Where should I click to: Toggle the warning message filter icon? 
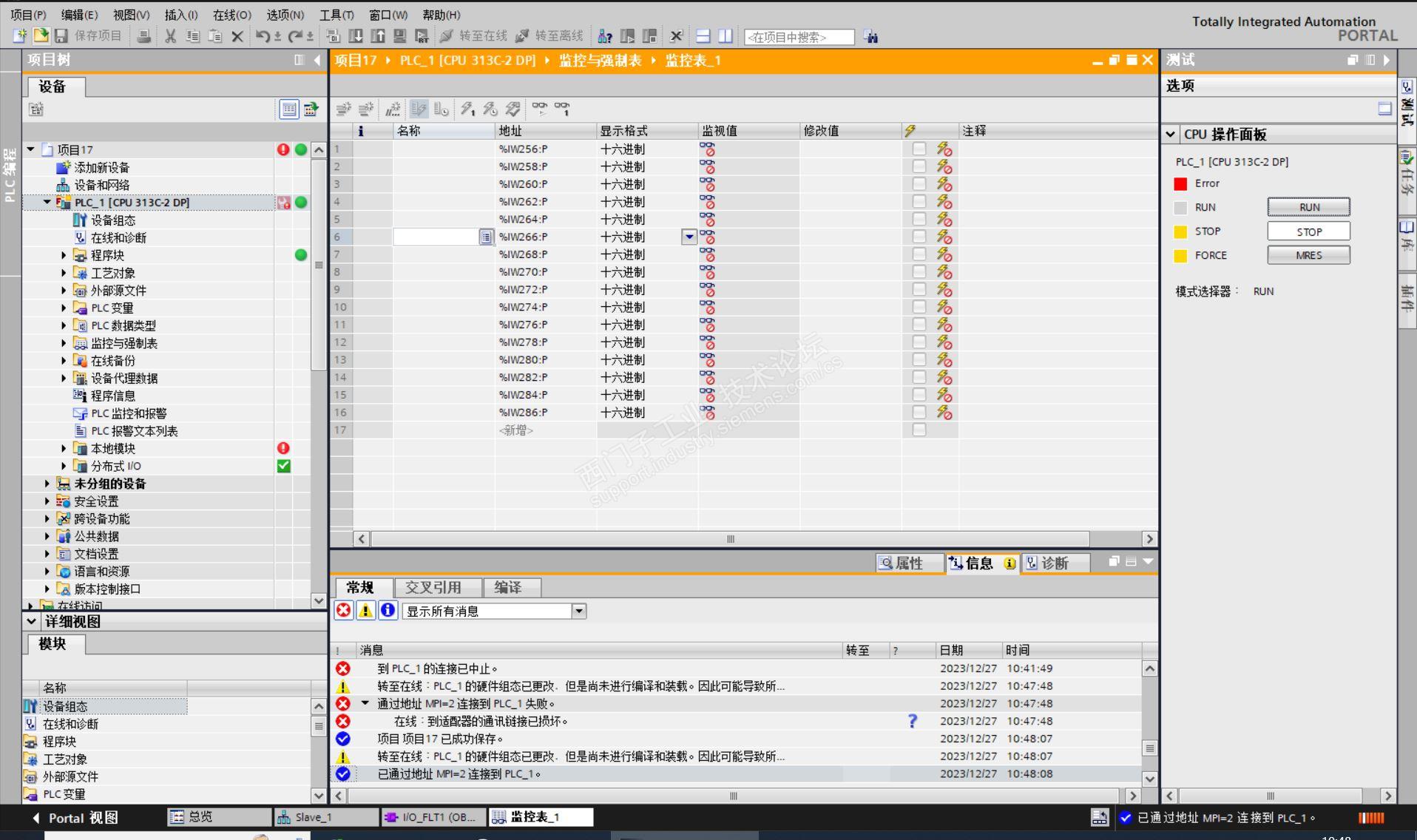pos(365,611)
